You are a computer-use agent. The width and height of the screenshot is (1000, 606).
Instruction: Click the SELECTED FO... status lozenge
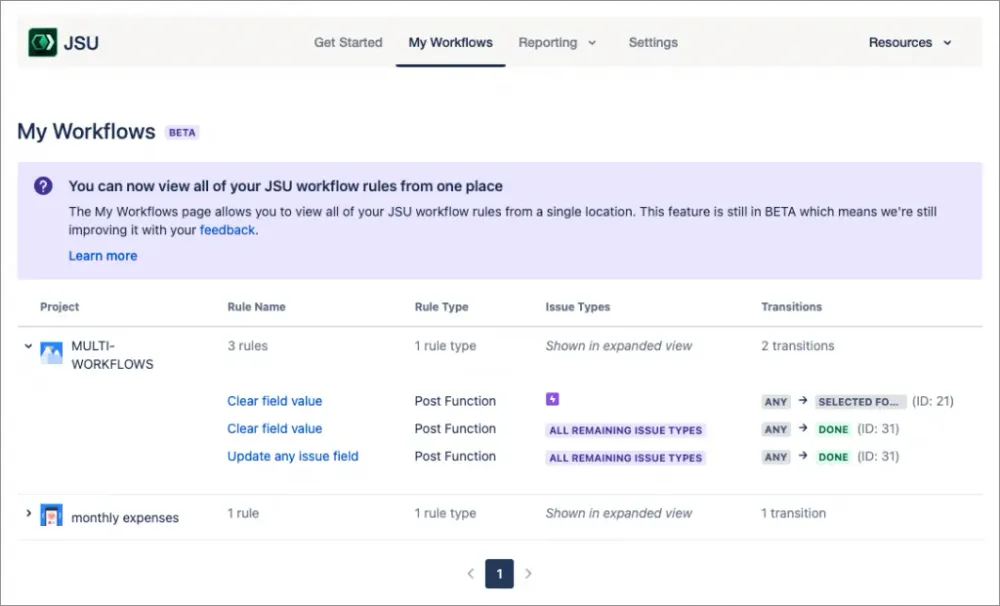click(860, 402)
